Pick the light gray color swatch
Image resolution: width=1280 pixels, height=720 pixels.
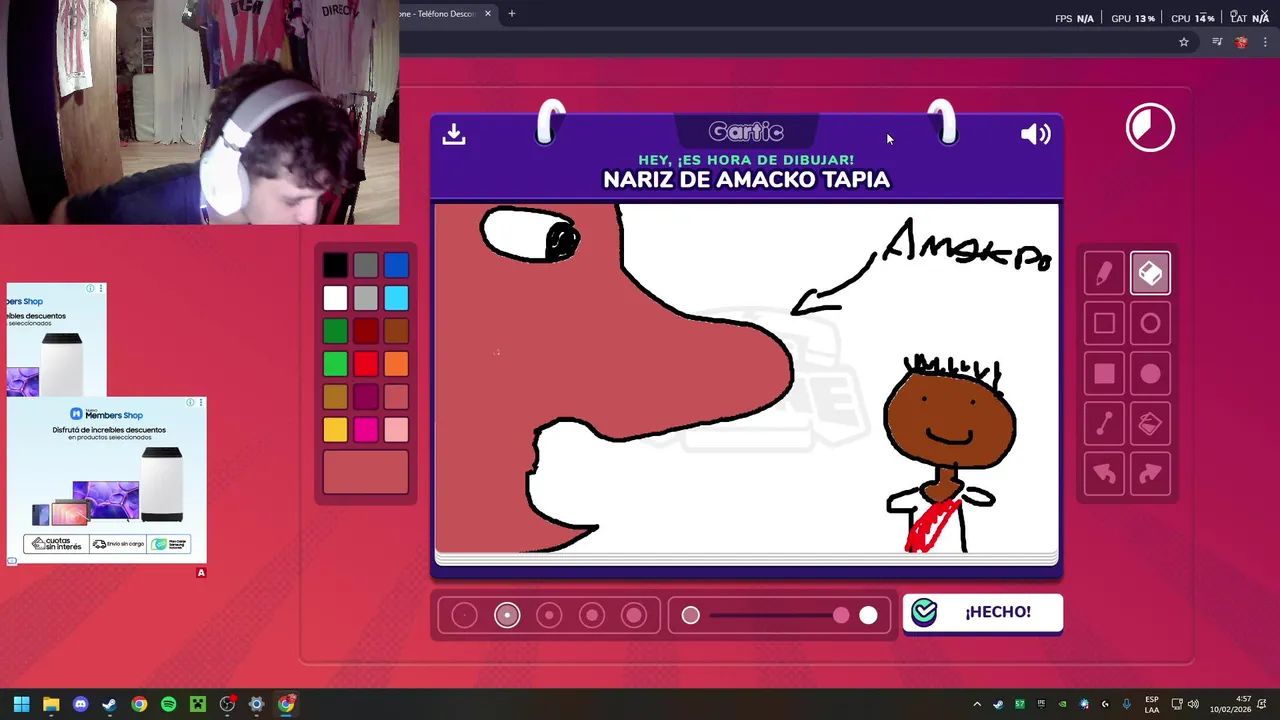pyautogui.click(x=366, y=298)
